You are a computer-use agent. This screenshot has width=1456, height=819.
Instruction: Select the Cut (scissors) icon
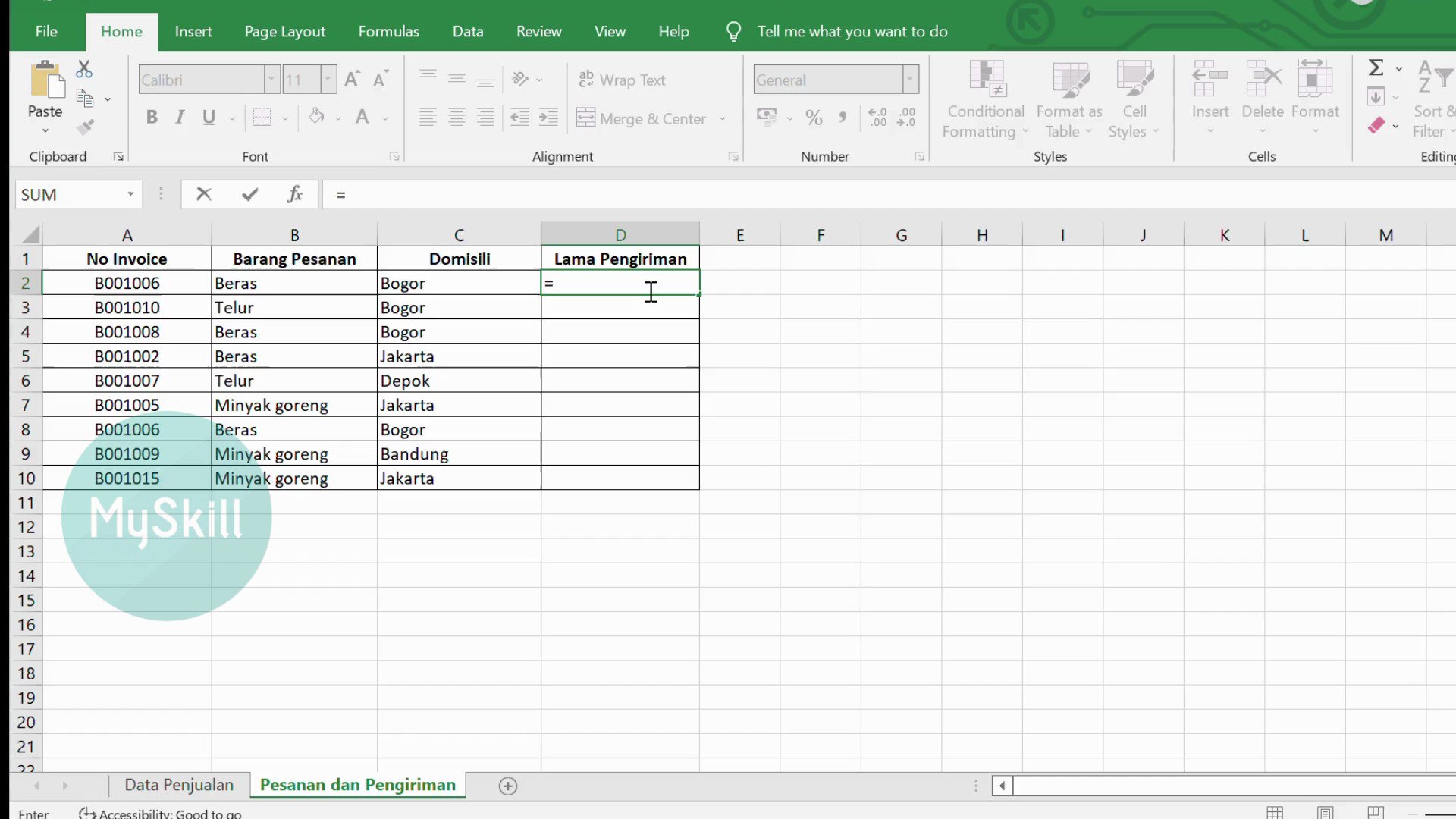point(83,68)
